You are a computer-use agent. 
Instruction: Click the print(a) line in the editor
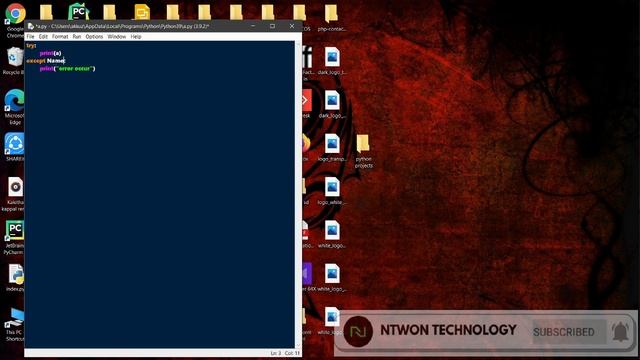pos(51,53)
